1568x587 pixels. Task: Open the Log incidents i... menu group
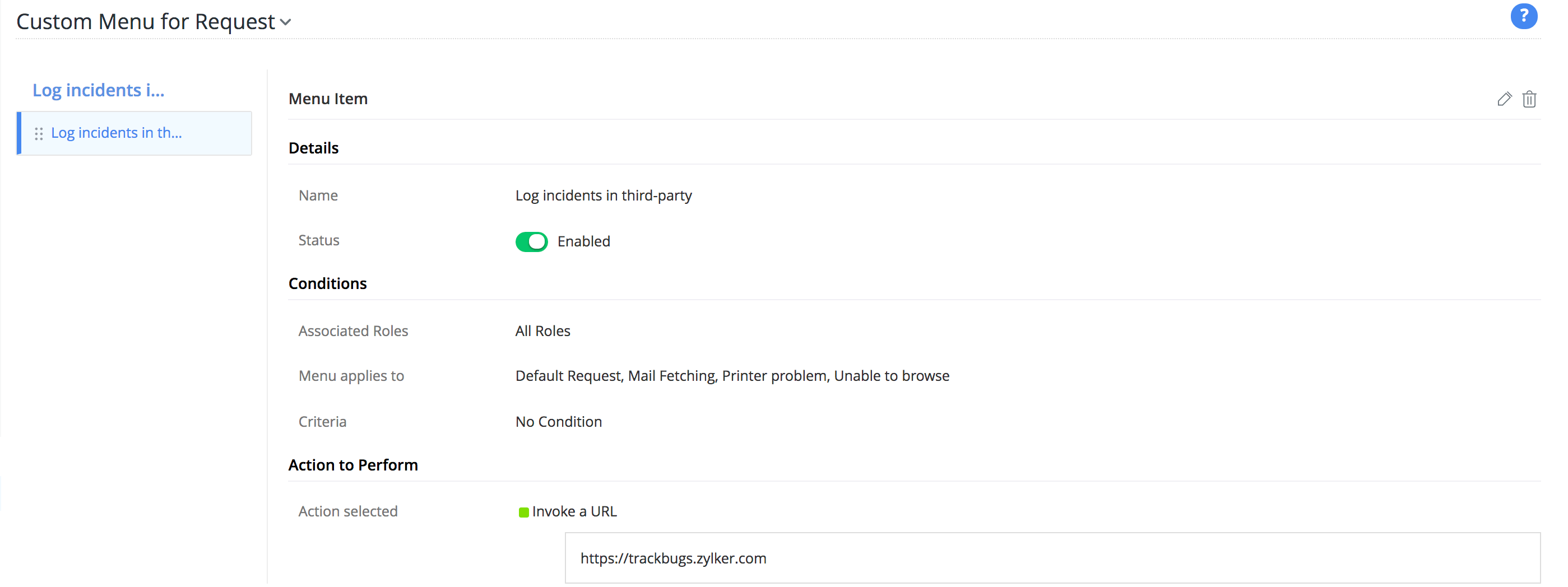[98, 90]
